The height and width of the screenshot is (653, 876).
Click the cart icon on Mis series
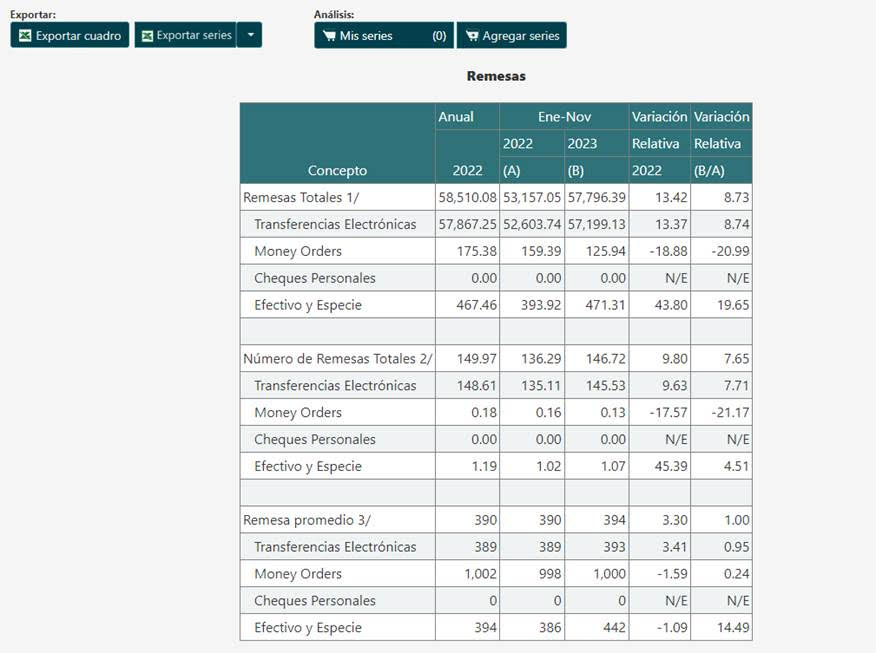[327, 36]
